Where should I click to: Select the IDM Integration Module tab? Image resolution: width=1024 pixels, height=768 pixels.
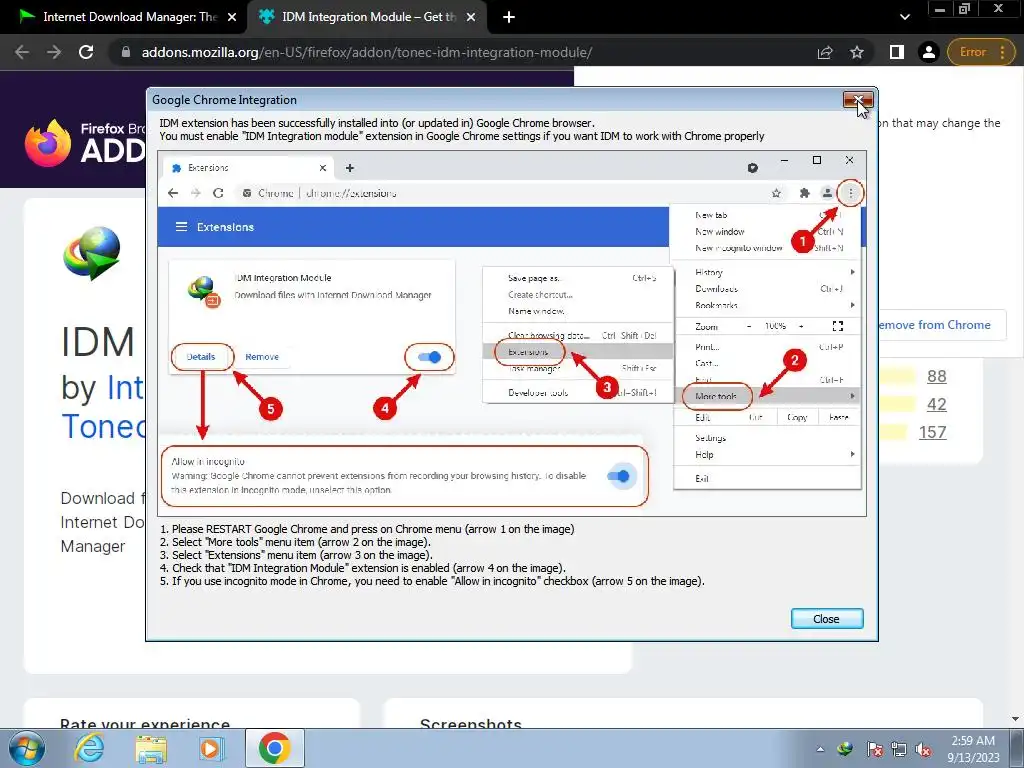(x=366, y=17)
